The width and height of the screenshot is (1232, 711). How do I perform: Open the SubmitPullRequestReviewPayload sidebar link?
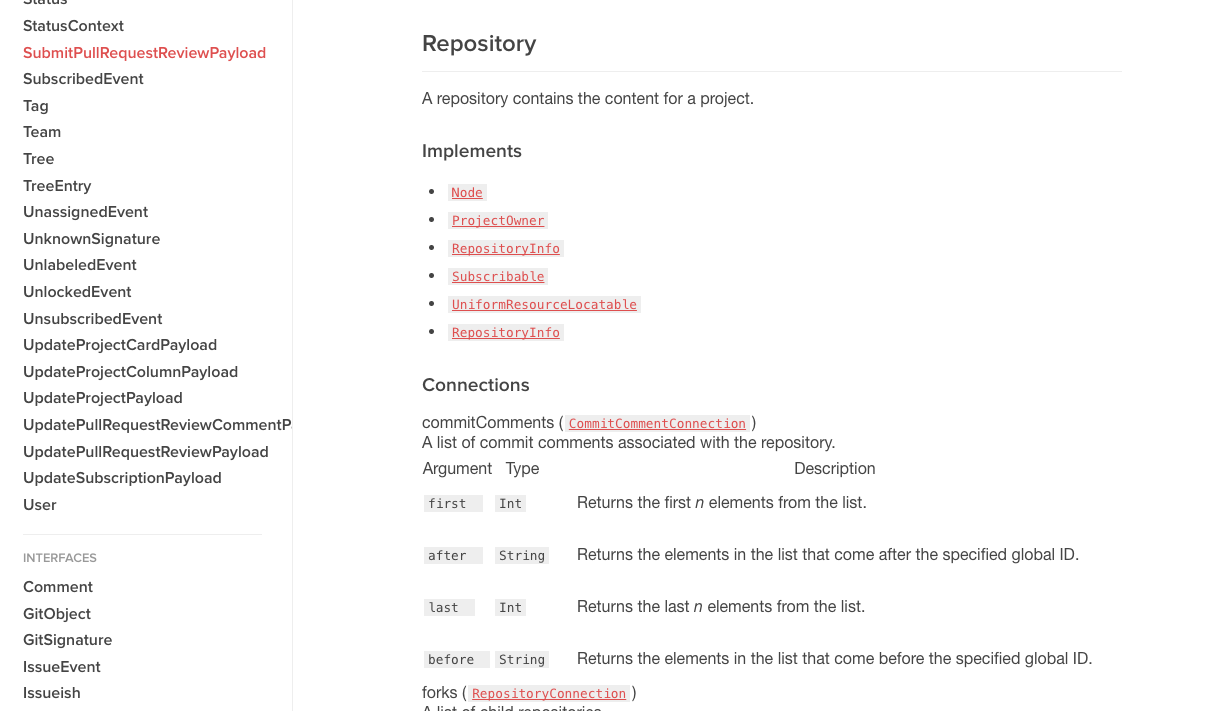click(x=144, y=53)
